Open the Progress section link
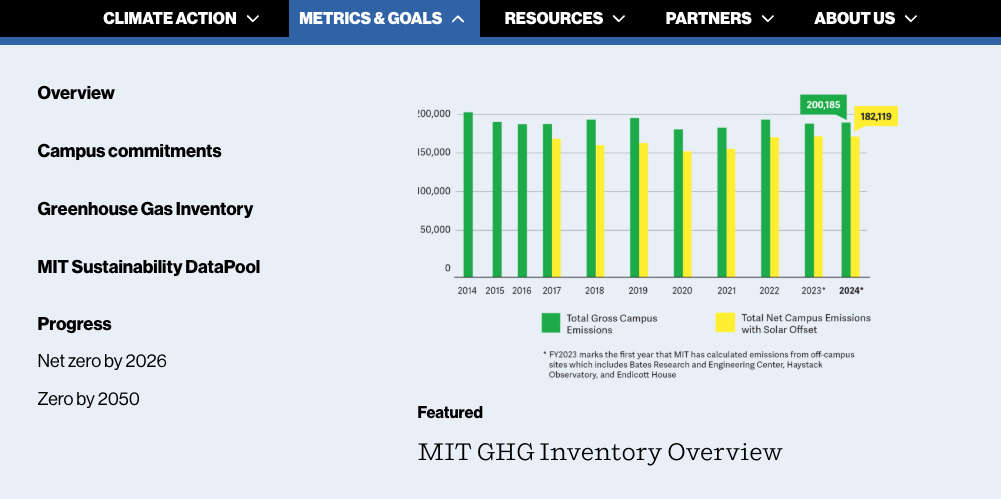Image resolution: width=1001 pixels, height=499 pixels. tap(74, 324)
